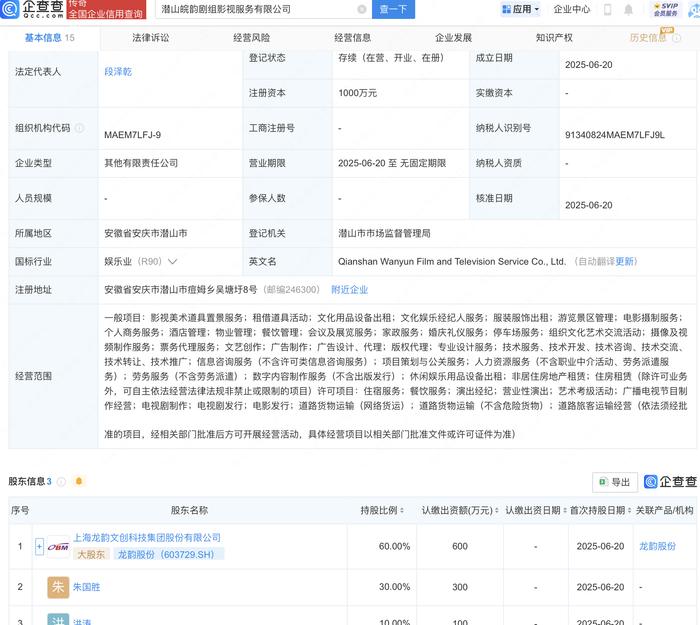Select registered capital value 1000万元
Screen dimensions: 700x625
coord(358,93)
